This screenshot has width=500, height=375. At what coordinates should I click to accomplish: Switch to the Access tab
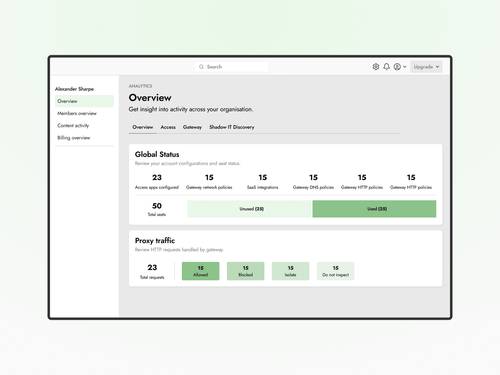168,127
